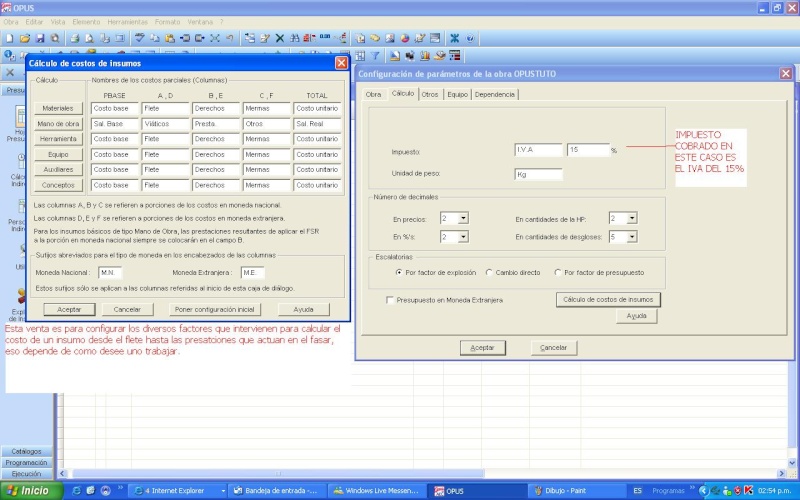Click the Moneda Extranjera M.E. field

252,272
